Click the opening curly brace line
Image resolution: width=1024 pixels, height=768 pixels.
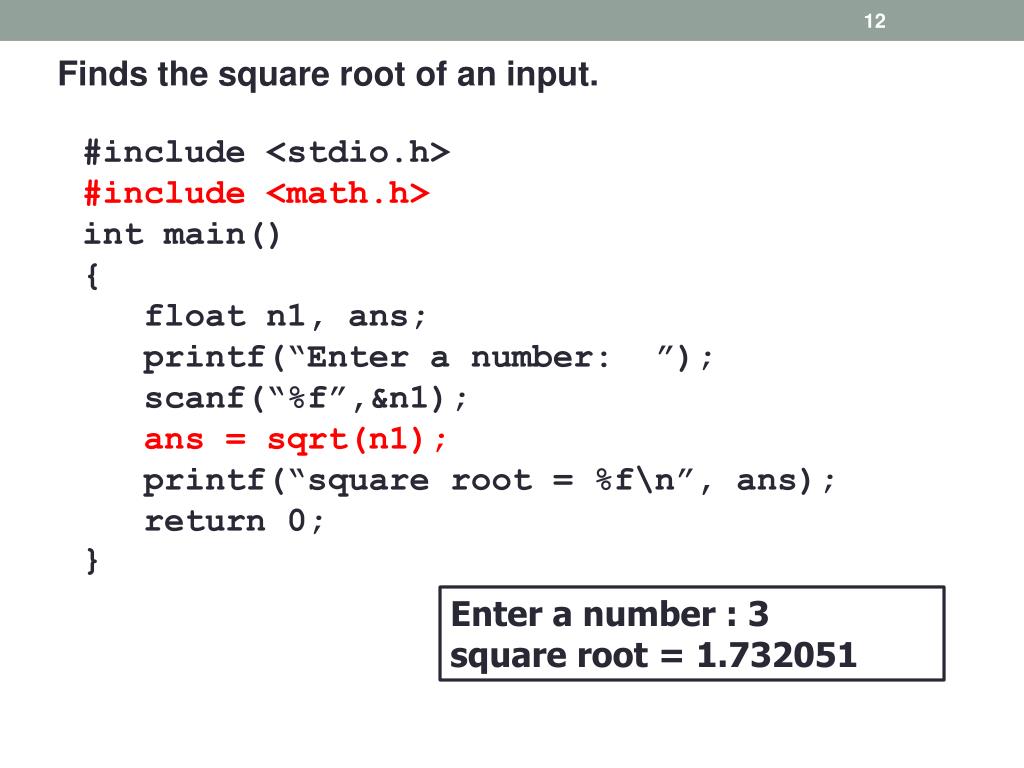(x=92, y=276)
